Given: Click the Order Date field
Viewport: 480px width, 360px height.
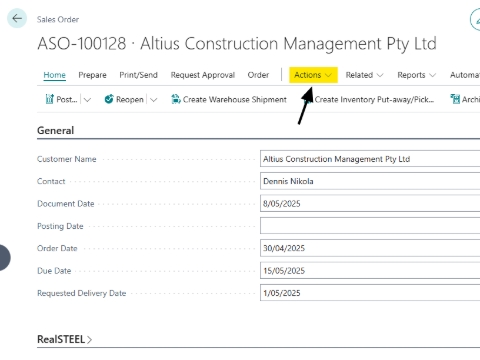Looking at the screenshot, I should 370,248.
